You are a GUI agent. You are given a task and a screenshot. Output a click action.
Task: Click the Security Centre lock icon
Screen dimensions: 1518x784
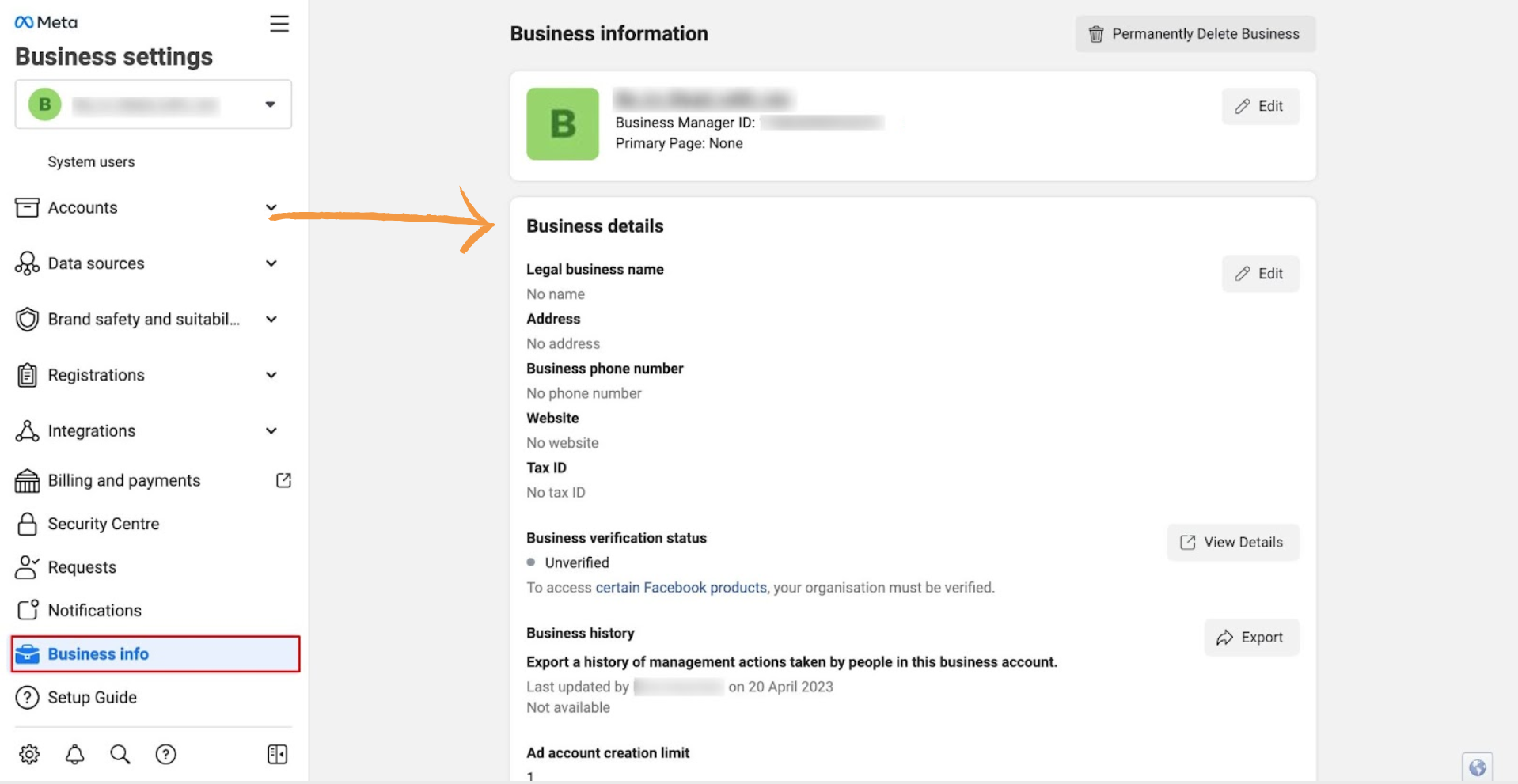[27, 524]
